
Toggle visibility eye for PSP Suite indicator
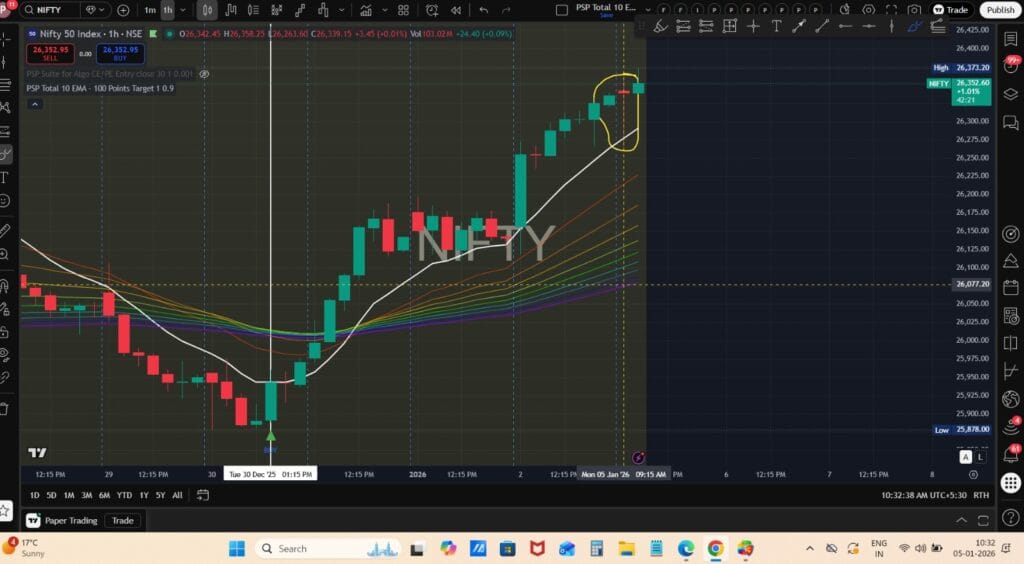point(204,74)
